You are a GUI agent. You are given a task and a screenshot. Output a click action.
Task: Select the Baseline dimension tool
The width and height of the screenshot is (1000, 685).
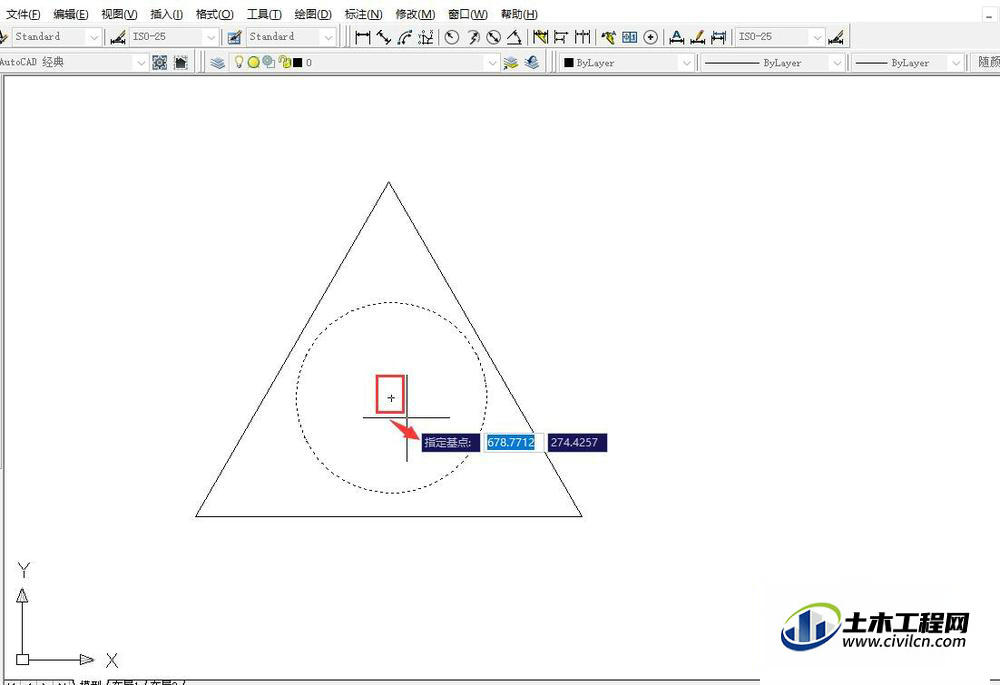click(x=561, y=37)
